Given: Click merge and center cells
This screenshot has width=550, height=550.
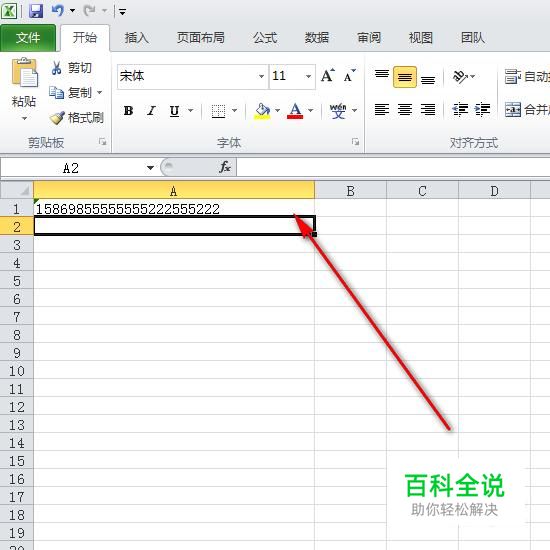Looking at the screenshot, I should [527, 110].
